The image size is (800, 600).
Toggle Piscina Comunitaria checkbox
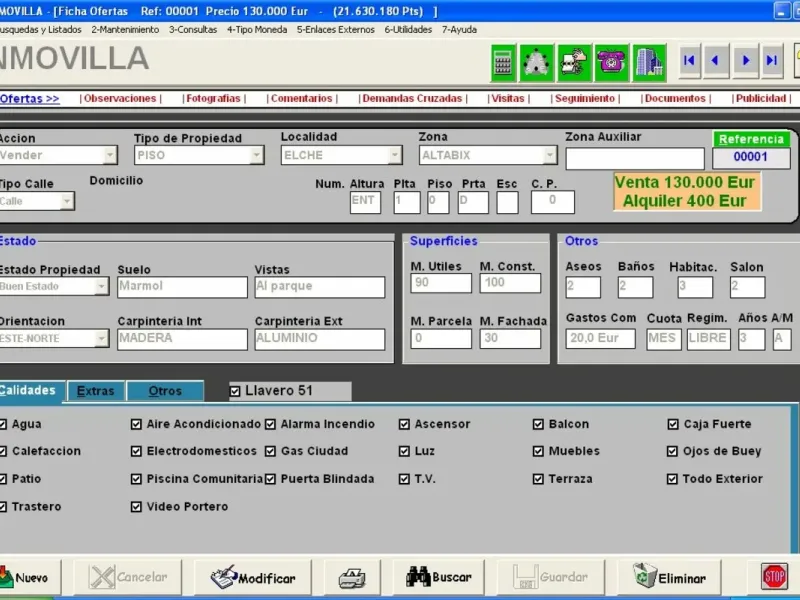136,479
